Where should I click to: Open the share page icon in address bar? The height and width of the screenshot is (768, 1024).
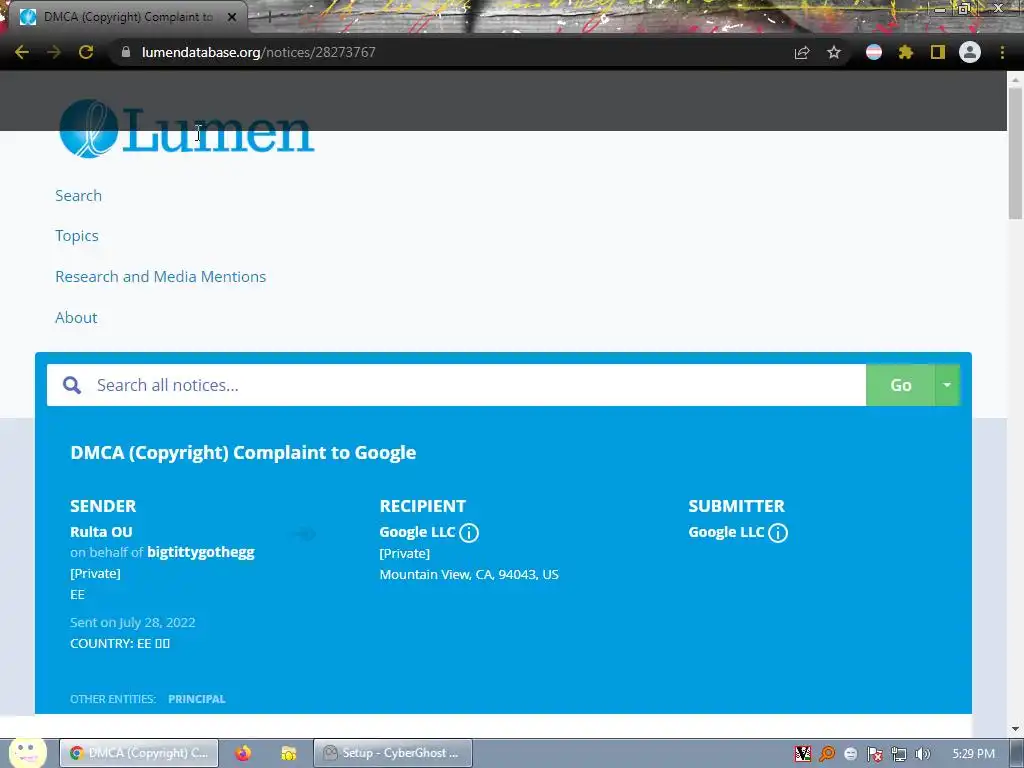pyautogui.click(x=802, y=53)
